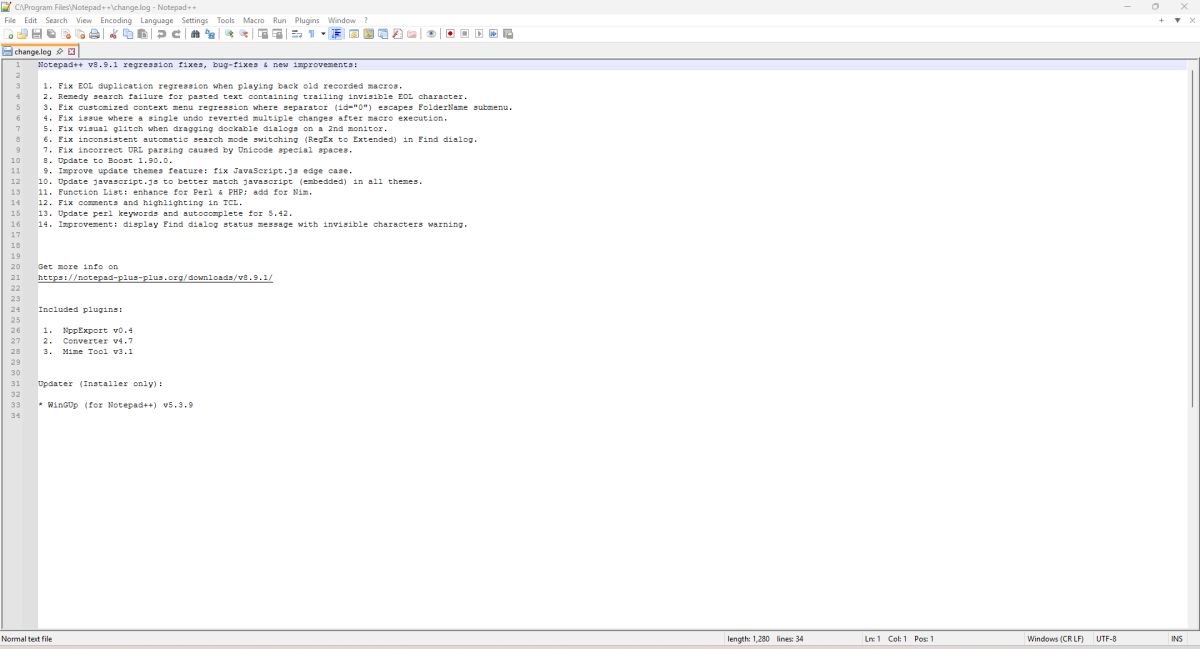Click the vertical scrollbar thumb

(1193, 238)
